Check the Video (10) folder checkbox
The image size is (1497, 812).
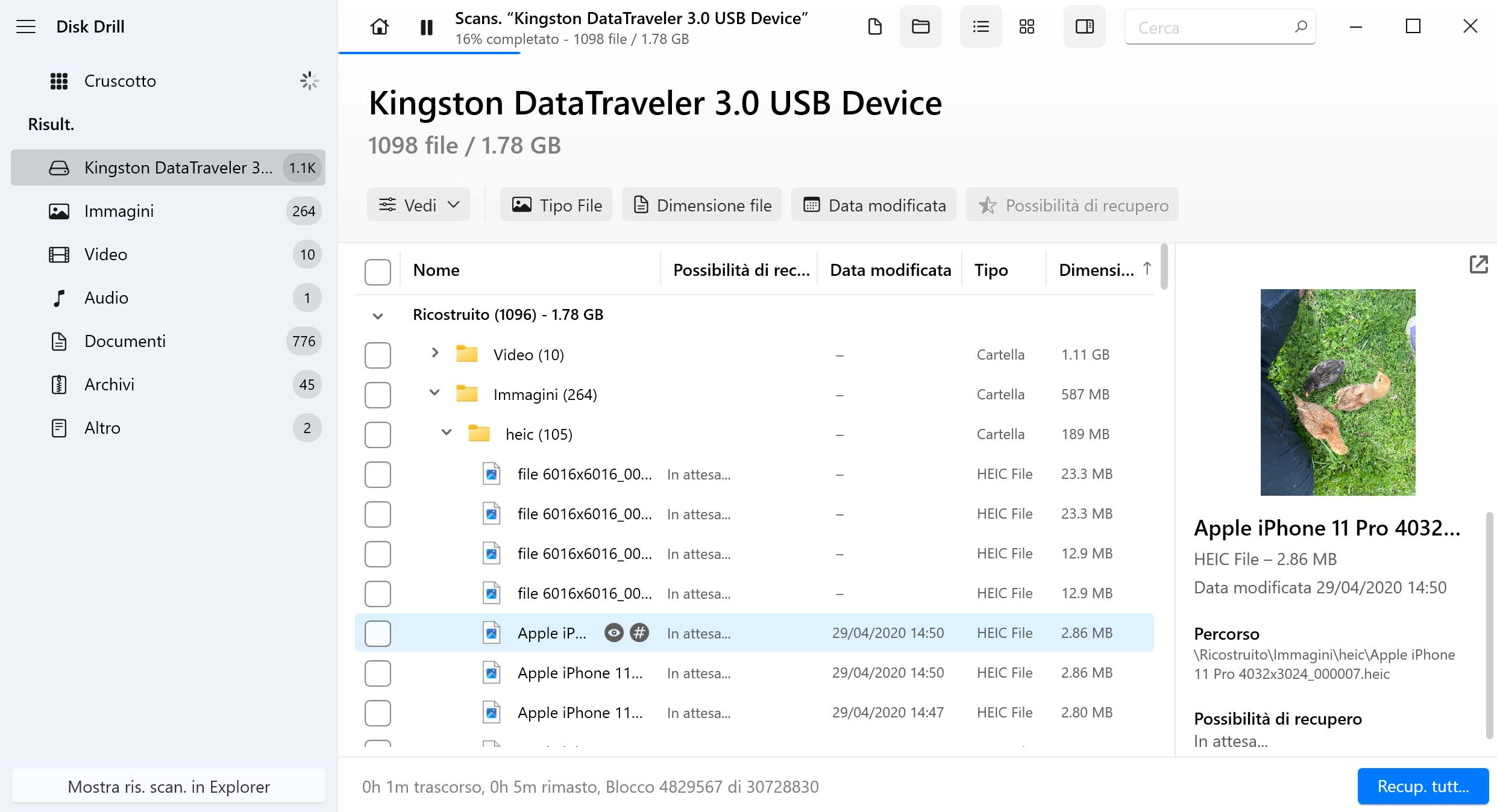pyautogui.click(x=378, y=355)
